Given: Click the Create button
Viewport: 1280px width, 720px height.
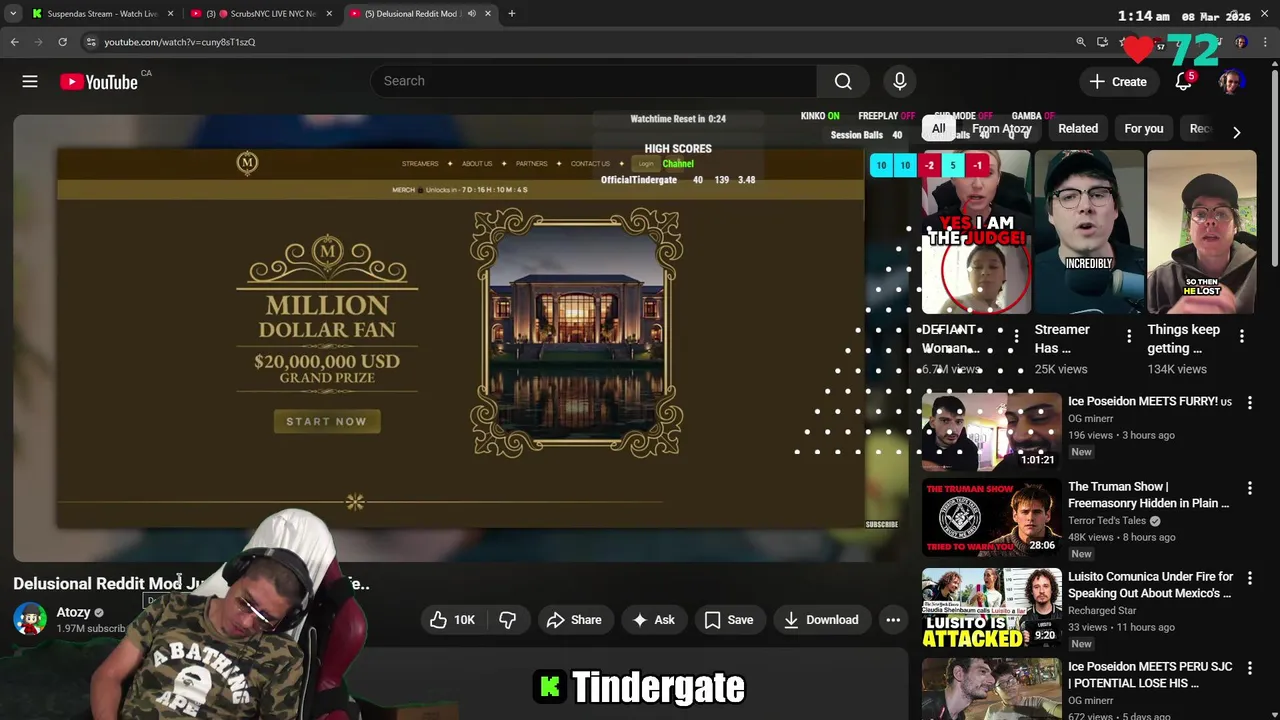Looking at the screenshot, I should (1118, 82).
